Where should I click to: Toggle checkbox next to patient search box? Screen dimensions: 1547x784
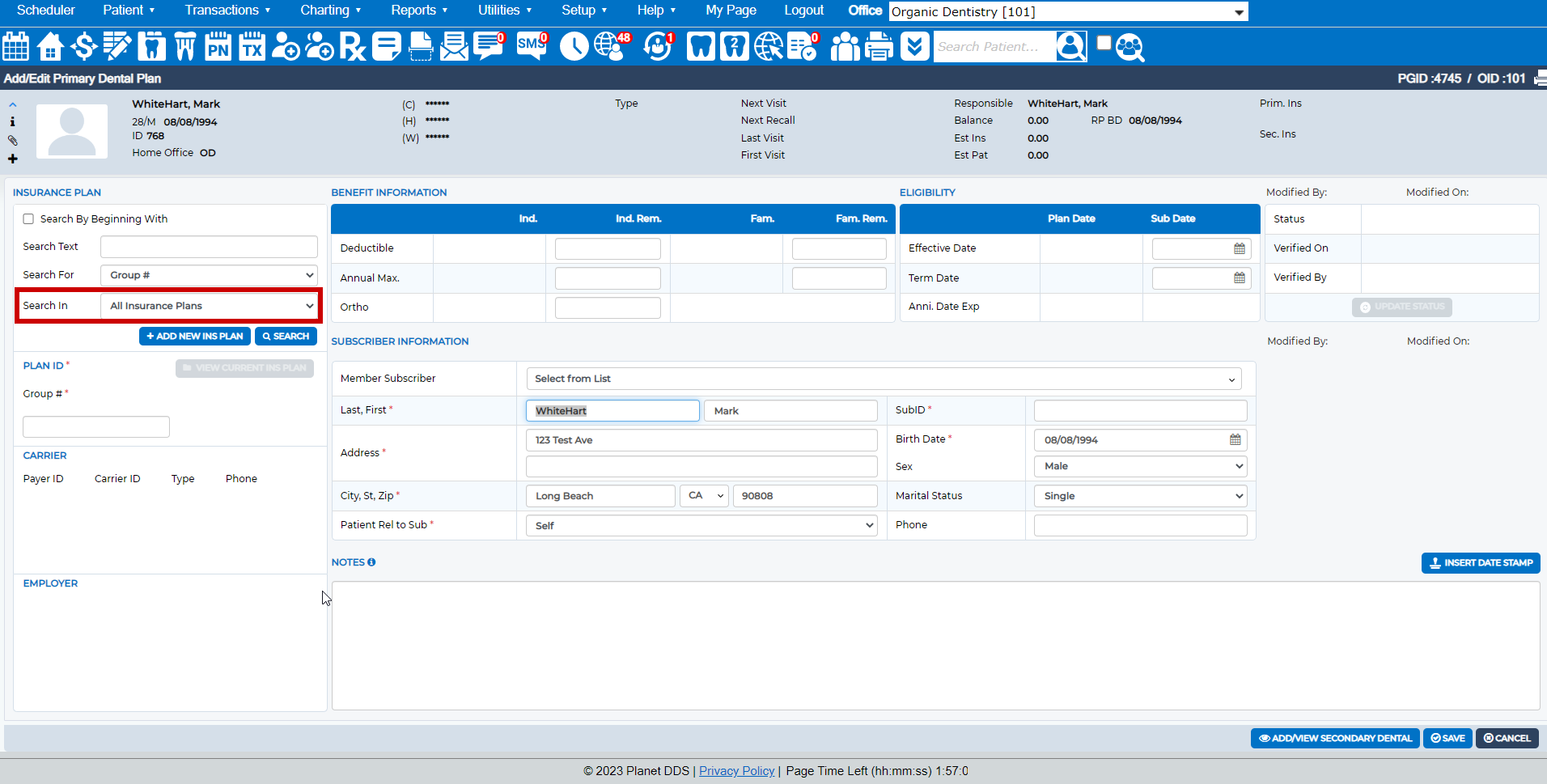pos(1104,43)
